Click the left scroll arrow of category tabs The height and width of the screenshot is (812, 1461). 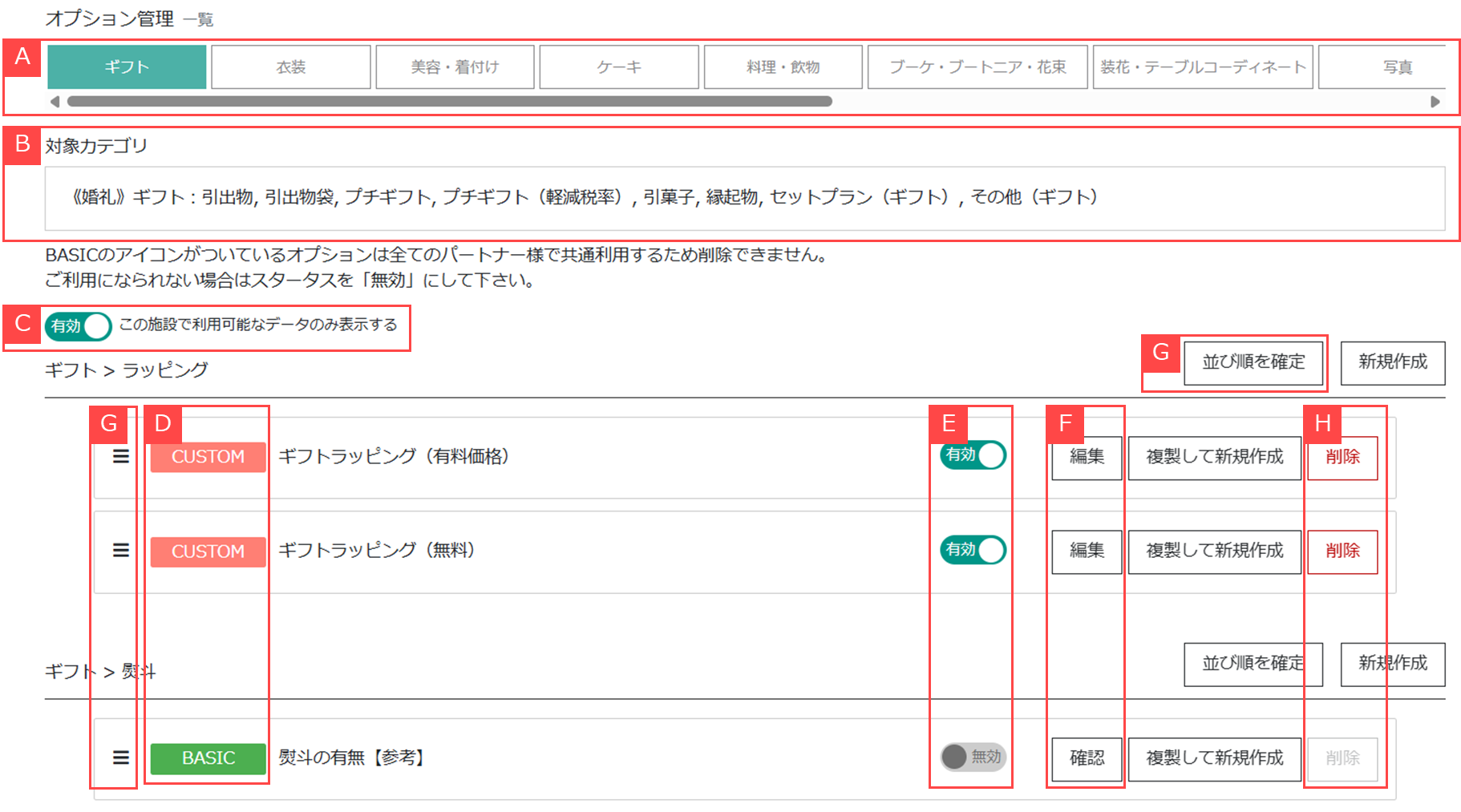(55, 102)
